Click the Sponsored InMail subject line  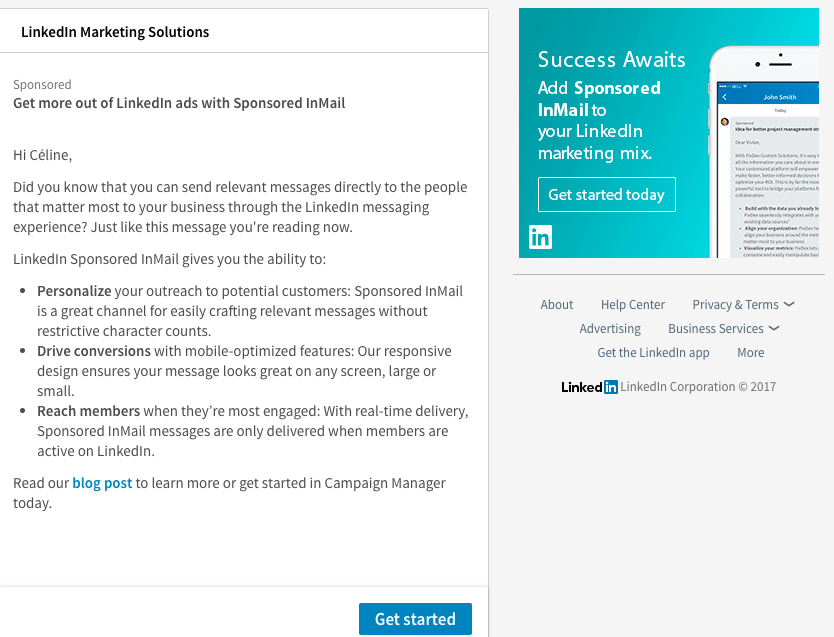tap(179, 103)
